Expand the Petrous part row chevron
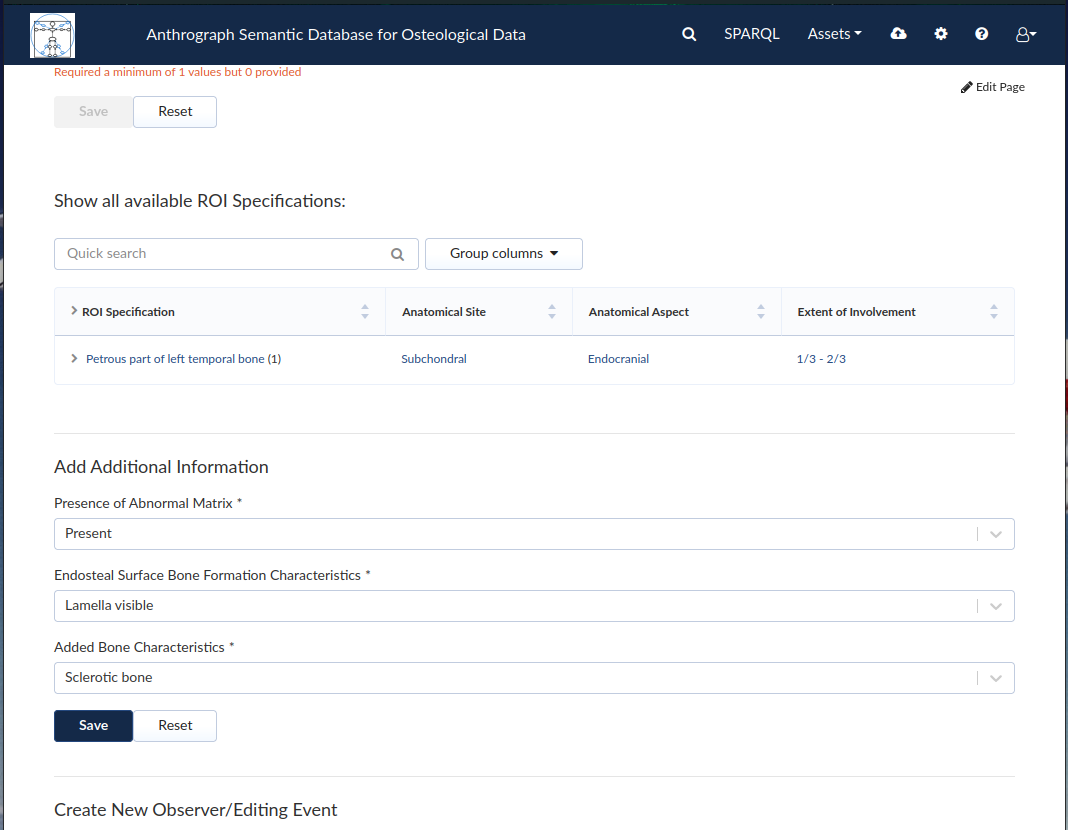This screenshot has width=1068, height=830. [74, 358]
